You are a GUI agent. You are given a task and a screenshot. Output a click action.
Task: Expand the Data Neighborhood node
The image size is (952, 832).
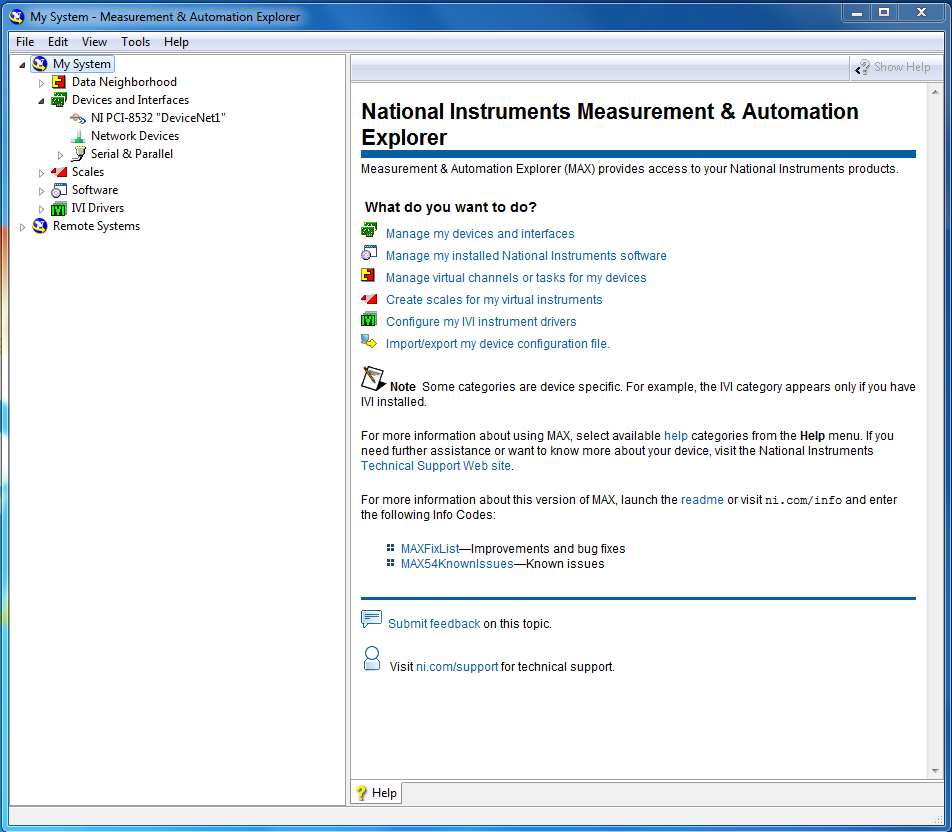point(41,83)
